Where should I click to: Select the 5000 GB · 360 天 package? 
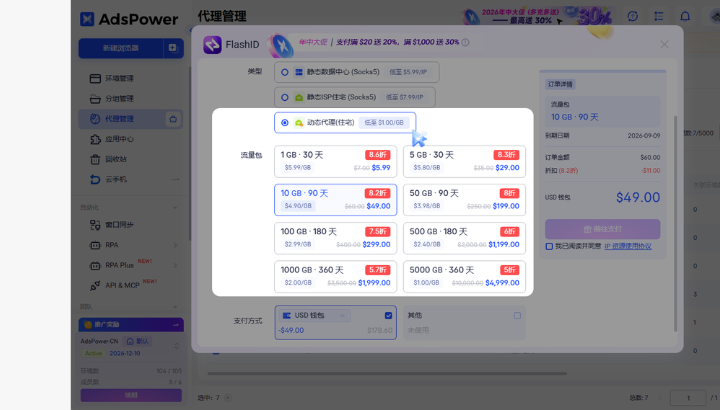[464, 277]
